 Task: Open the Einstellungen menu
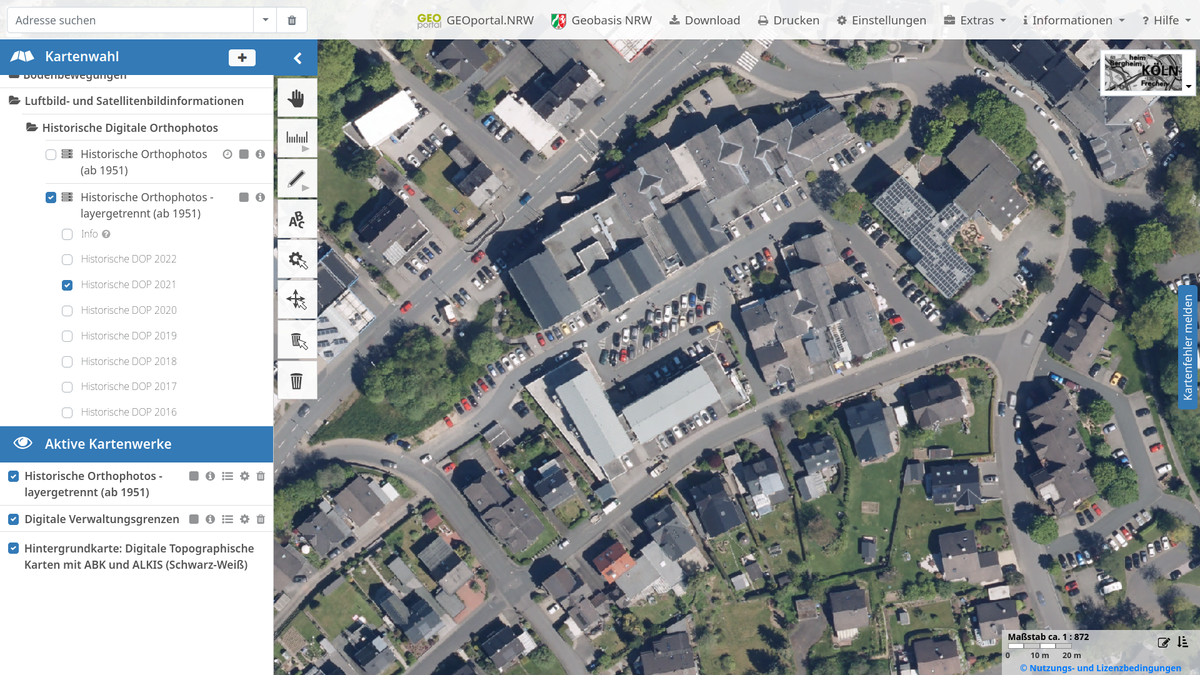point(882,20)
